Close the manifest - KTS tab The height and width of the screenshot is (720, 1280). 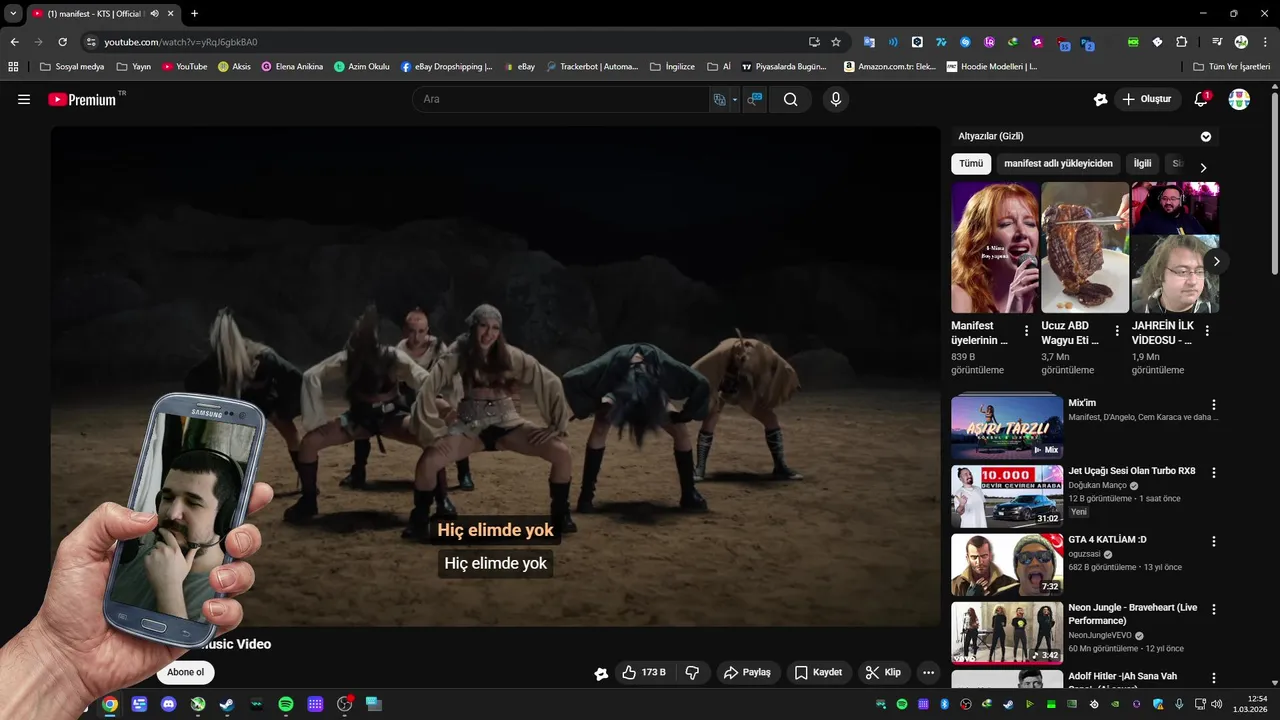click(x=170, y=14)
